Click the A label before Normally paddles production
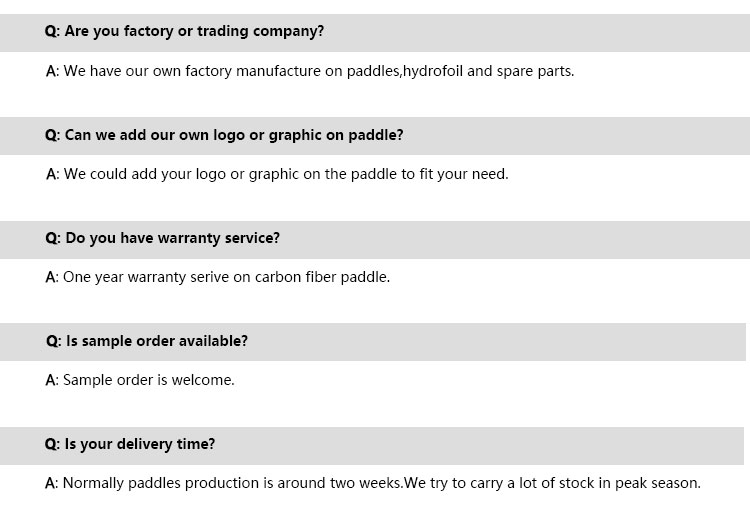Screen dimensions: 750x526 point(52,483)
